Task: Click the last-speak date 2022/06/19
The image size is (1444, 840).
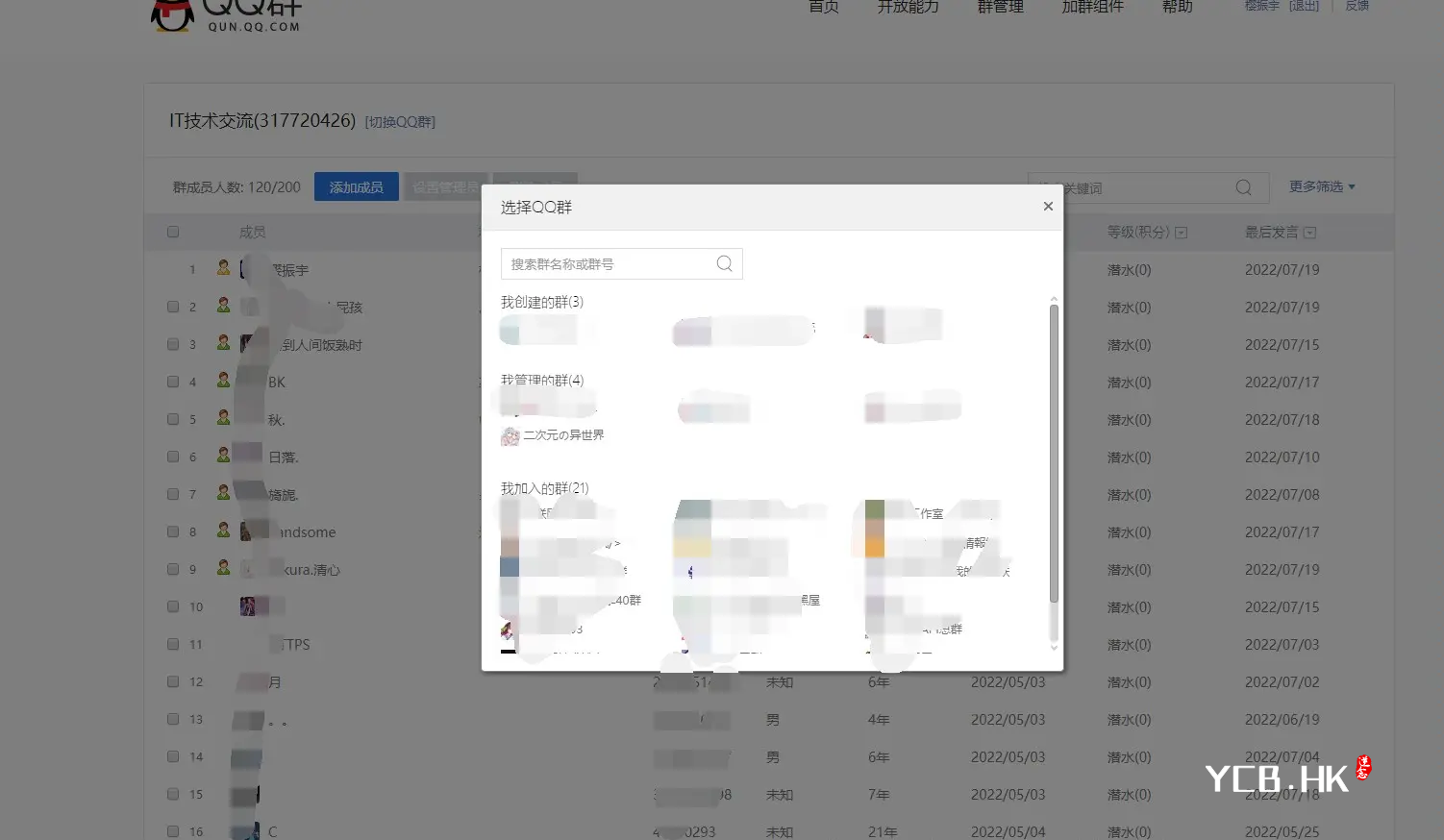Action: [x=1282, y=720]
